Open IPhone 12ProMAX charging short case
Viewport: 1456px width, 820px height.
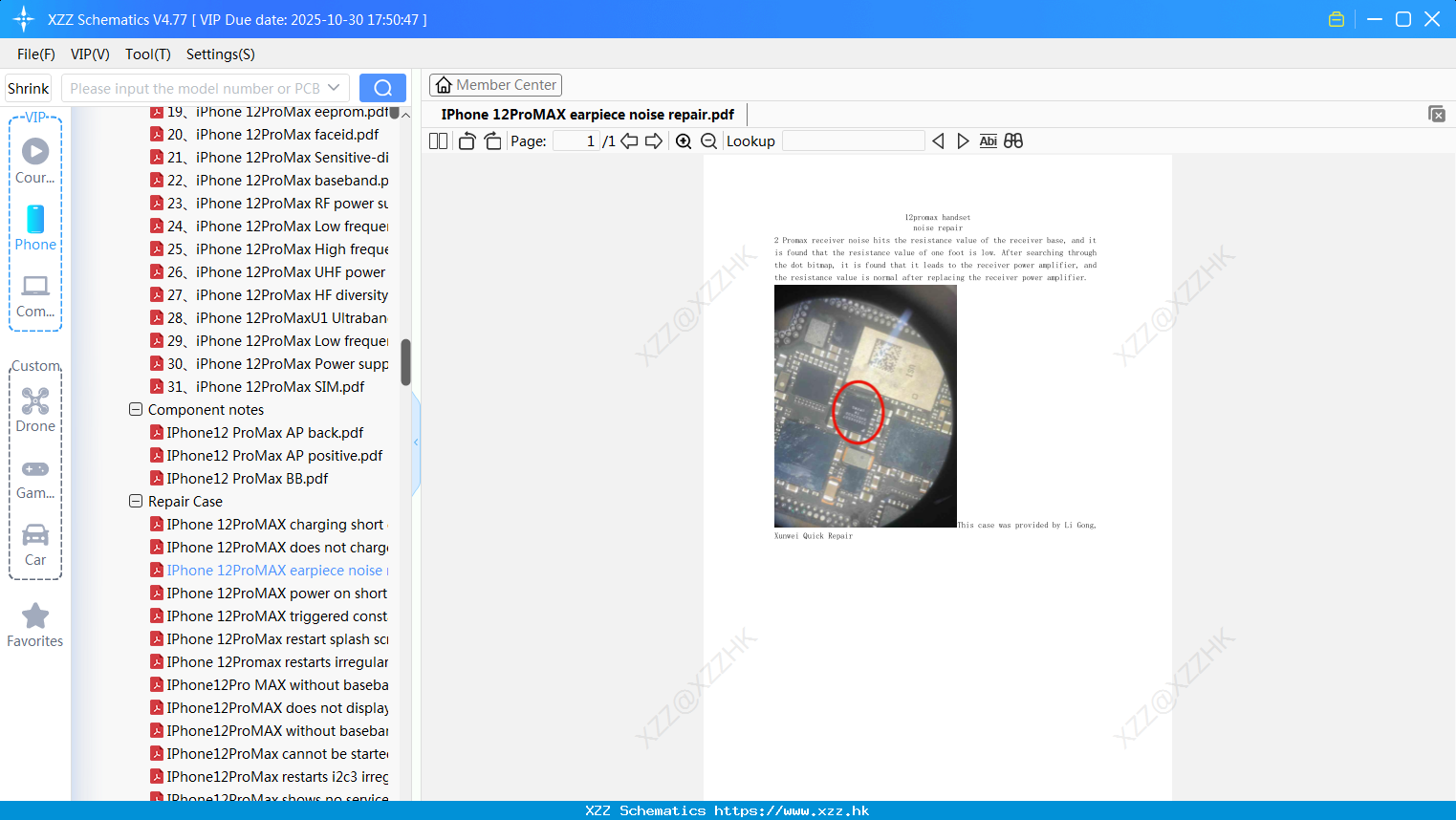pos(270,524)
